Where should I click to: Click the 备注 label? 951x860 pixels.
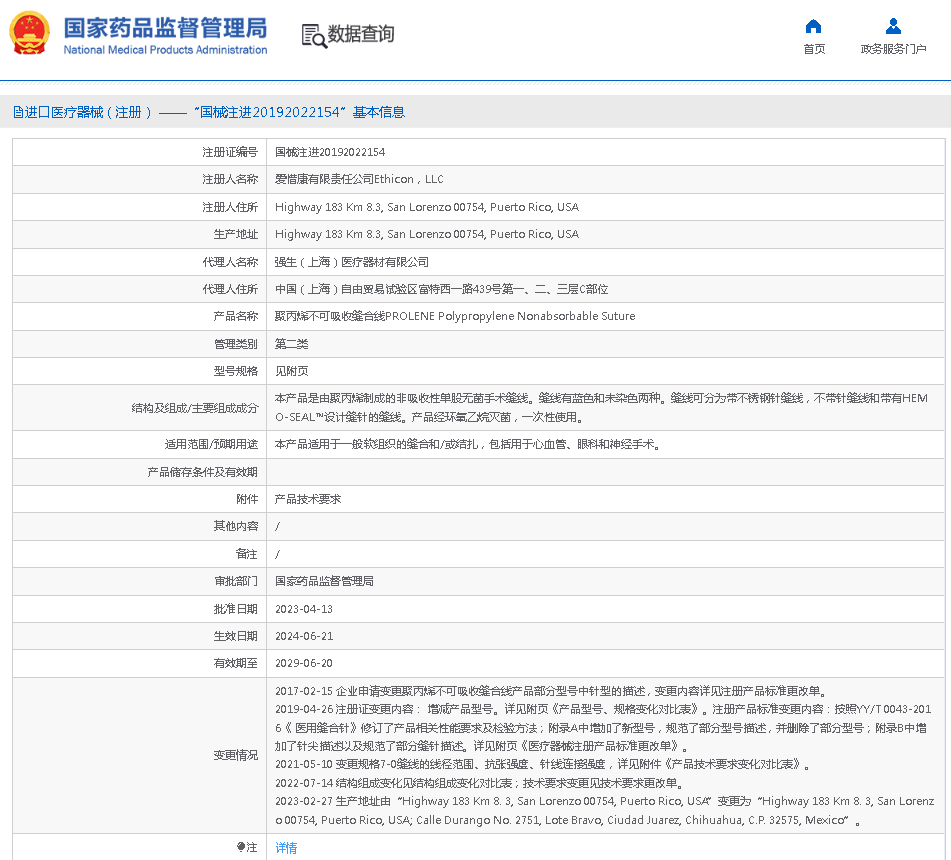(x=247, y=554)
